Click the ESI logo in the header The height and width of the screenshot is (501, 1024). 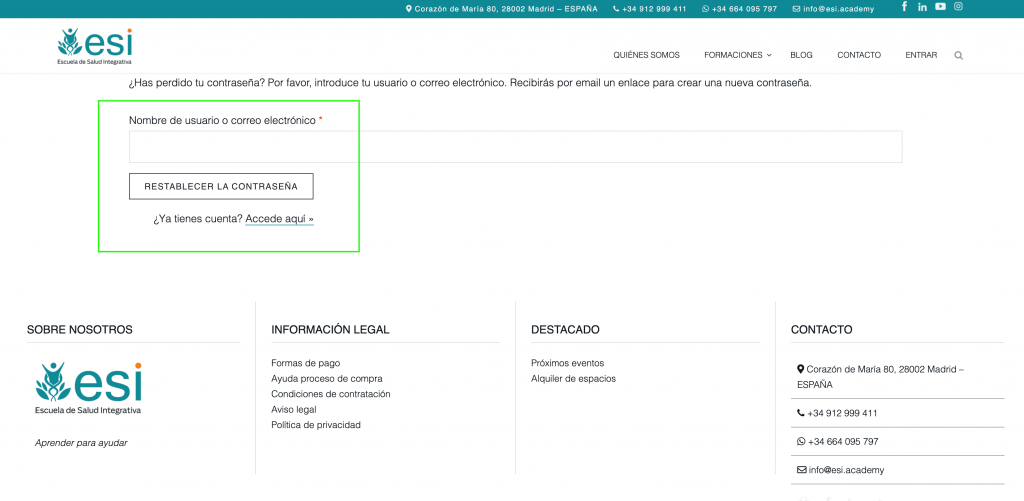click(94, 47)
